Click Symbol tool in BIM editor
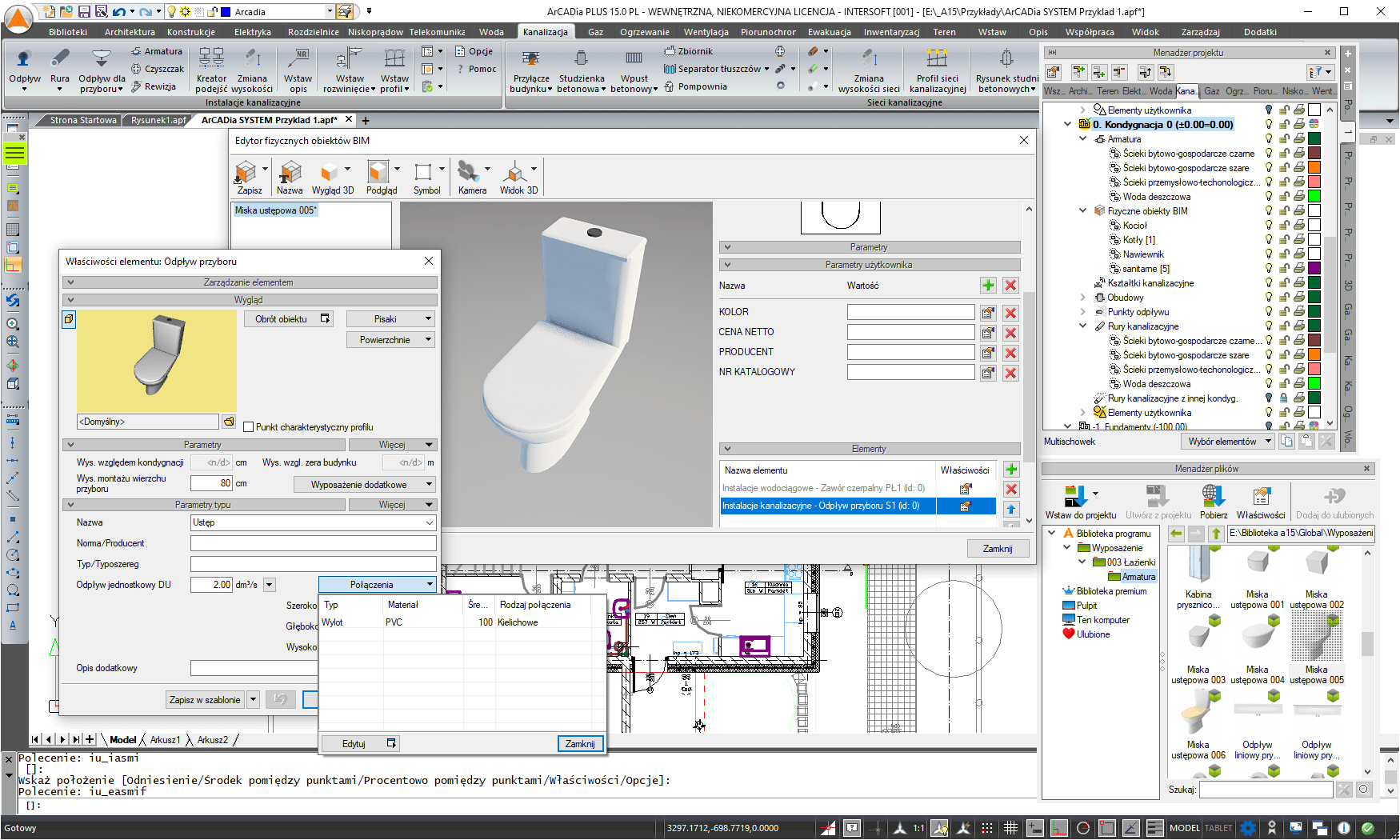The height and width of the screenshot is (840, 1400). (426, 177)
